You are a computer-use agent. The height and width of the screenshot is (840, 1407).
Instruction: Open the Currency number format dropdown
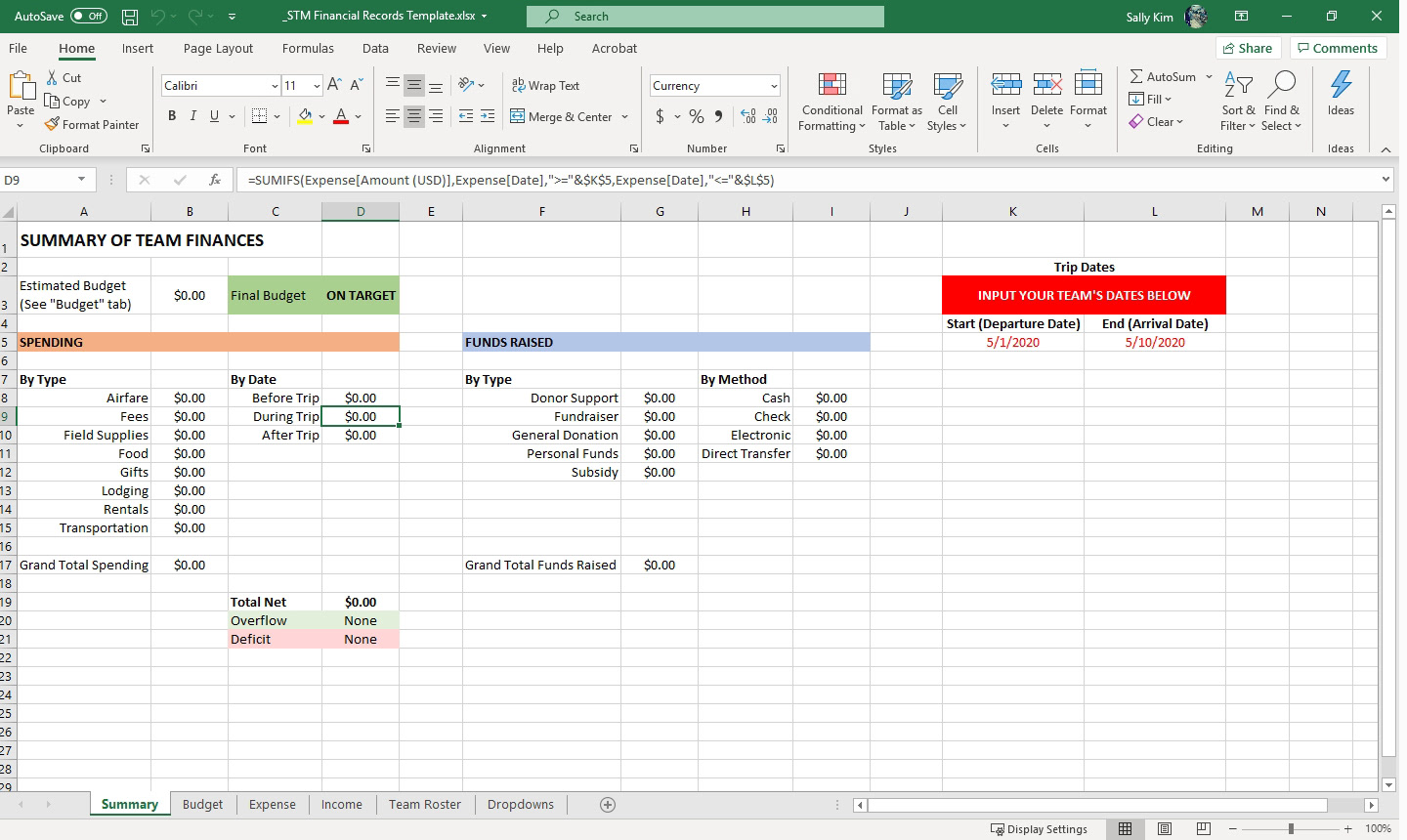[774, 86]
